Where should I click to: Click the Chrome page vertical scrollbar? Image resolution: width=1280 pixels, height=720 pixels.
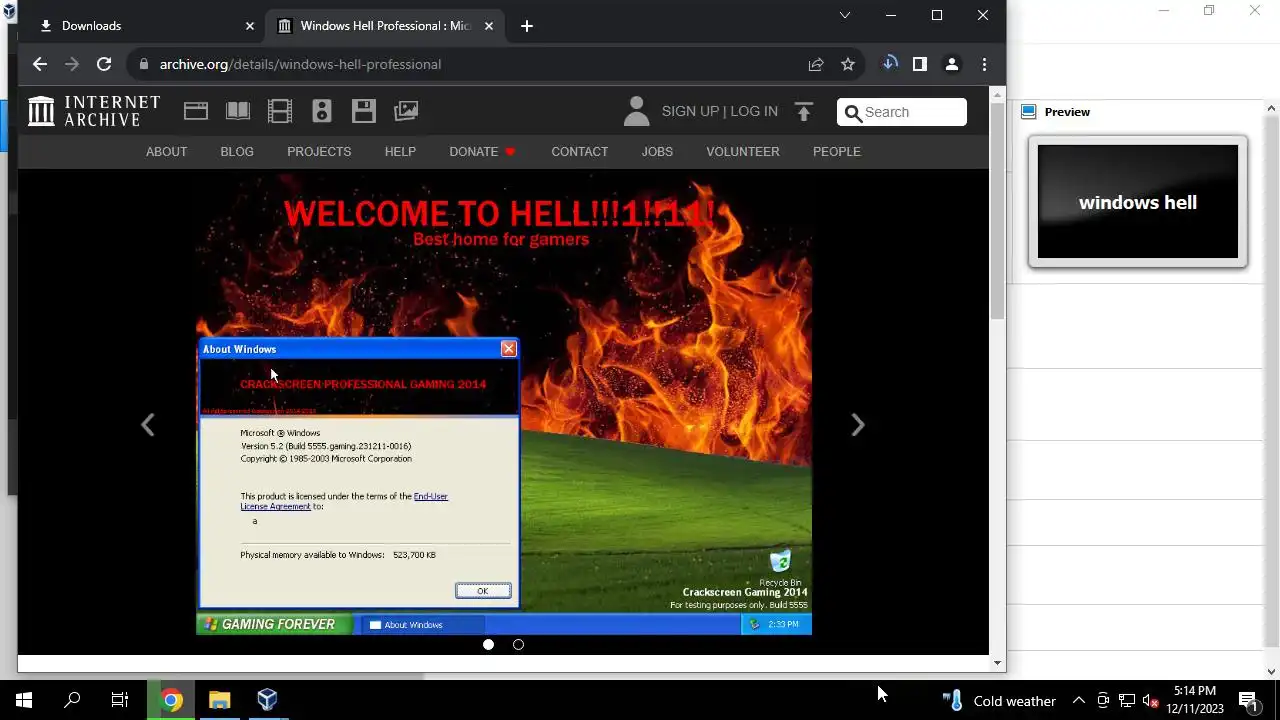coord(997,210)
